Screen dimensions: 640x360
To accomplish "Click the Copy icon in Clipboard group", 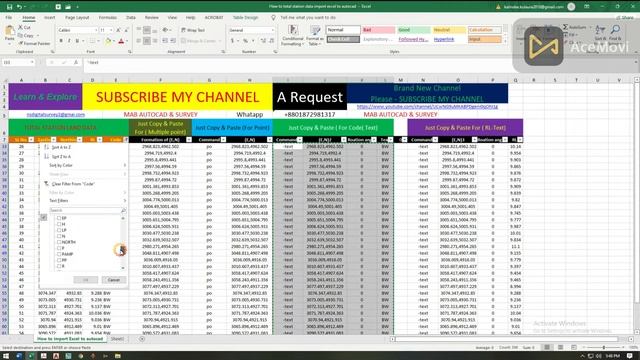I will [20, 36].
